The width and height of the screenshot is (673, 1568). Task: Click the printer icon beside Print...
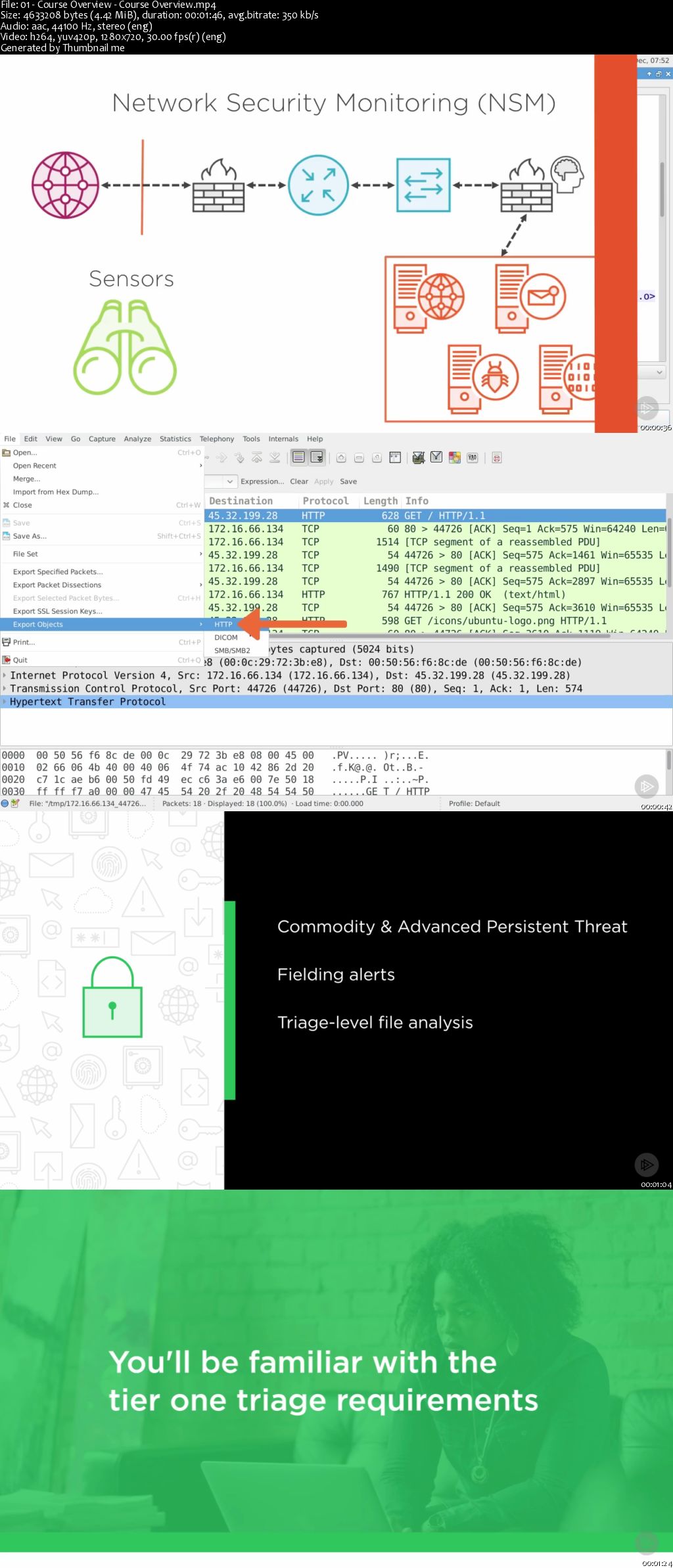[7, 642]
